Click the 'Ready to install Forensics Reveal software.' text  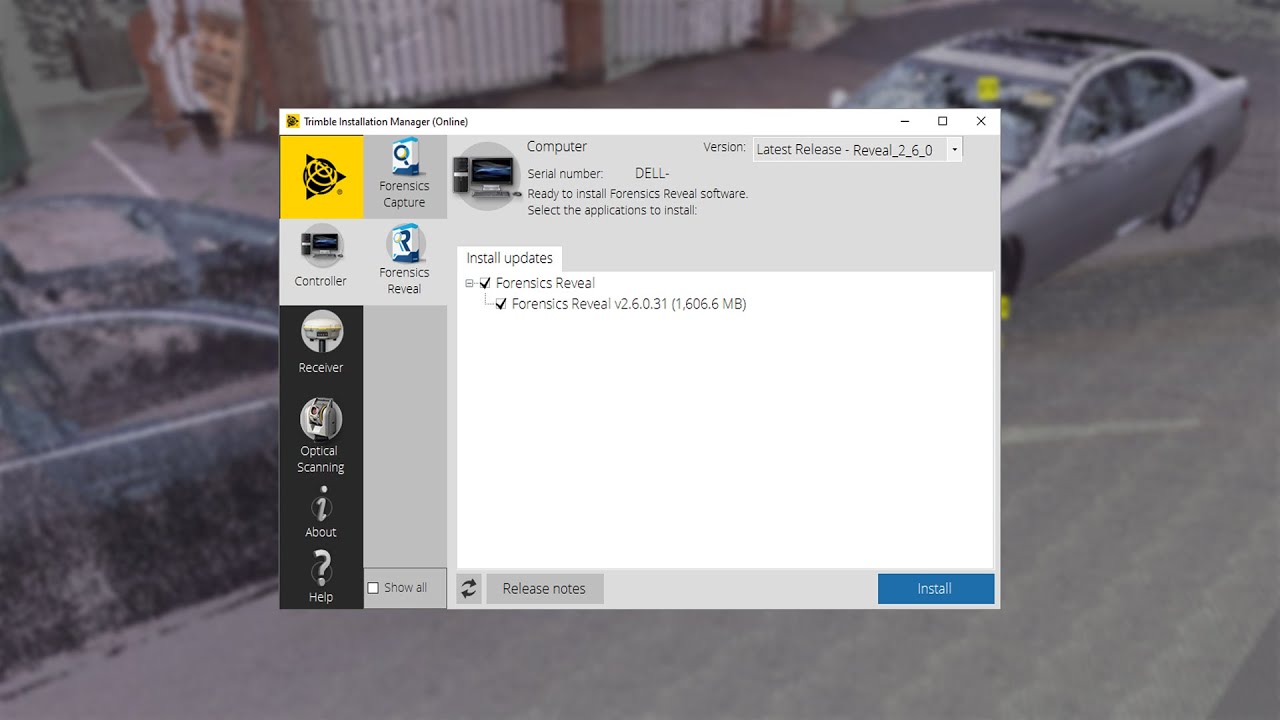click(638, 194)
